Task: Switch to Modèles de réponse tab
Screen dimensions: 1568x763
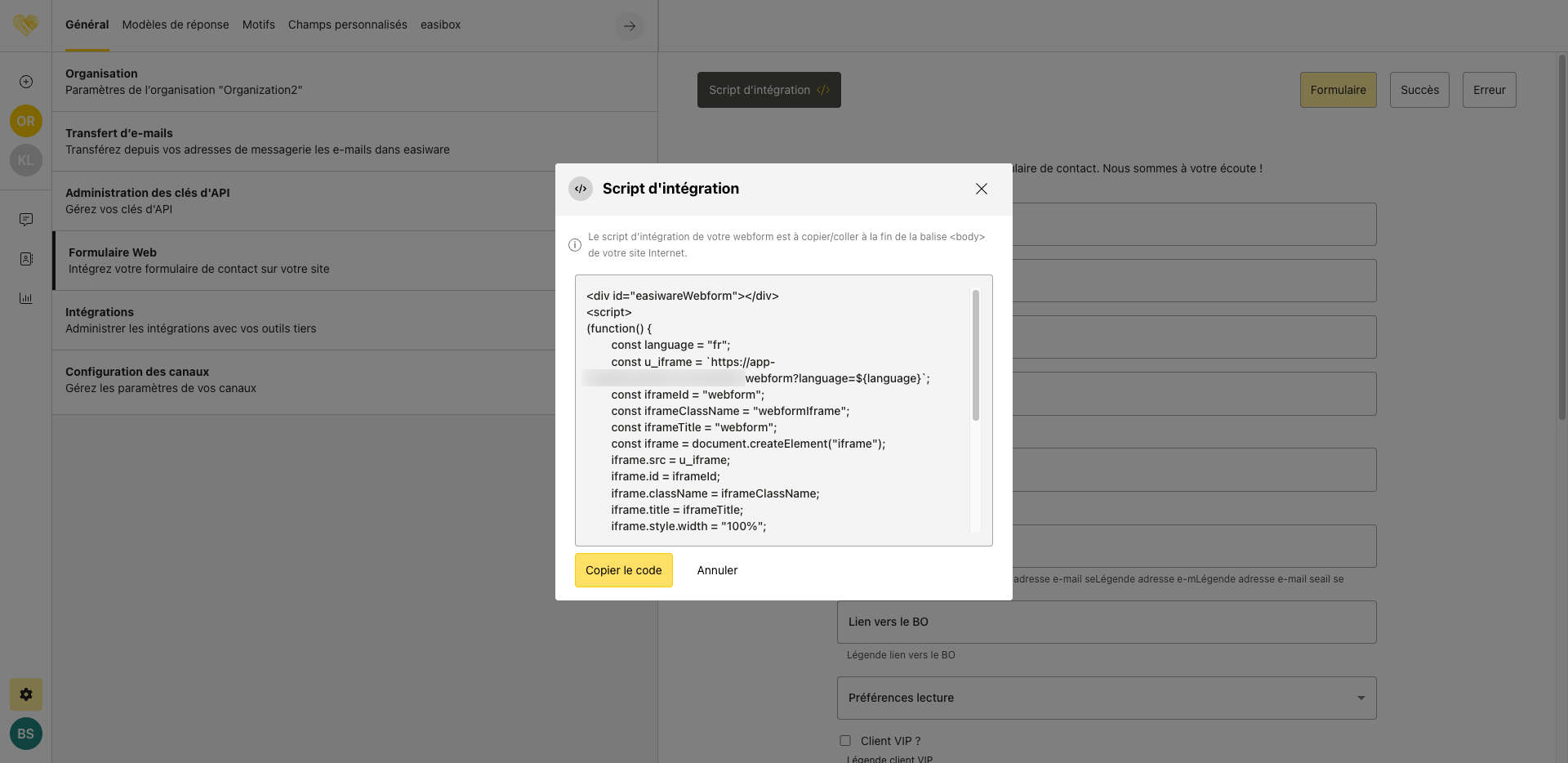Action: pyautogui.click(x=176, y=25)
